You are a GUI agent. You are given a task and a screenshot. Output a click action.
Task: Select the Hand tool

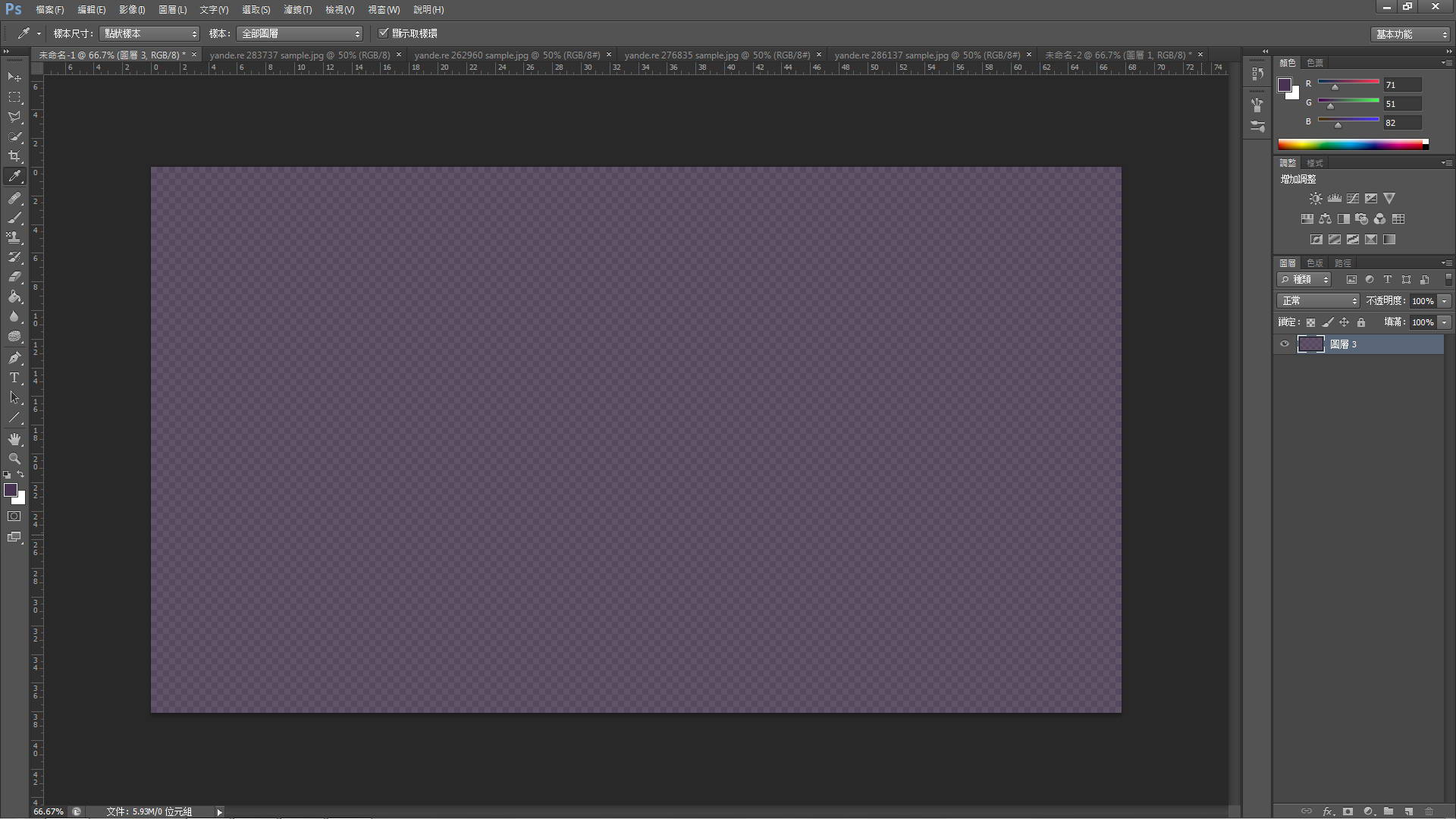14,439
